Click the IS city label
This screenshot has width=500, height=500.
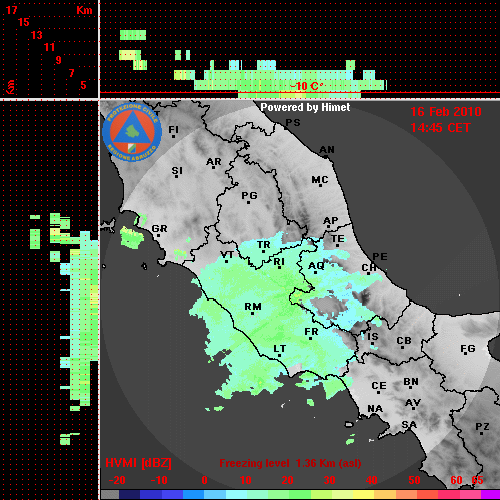point(373,337)
